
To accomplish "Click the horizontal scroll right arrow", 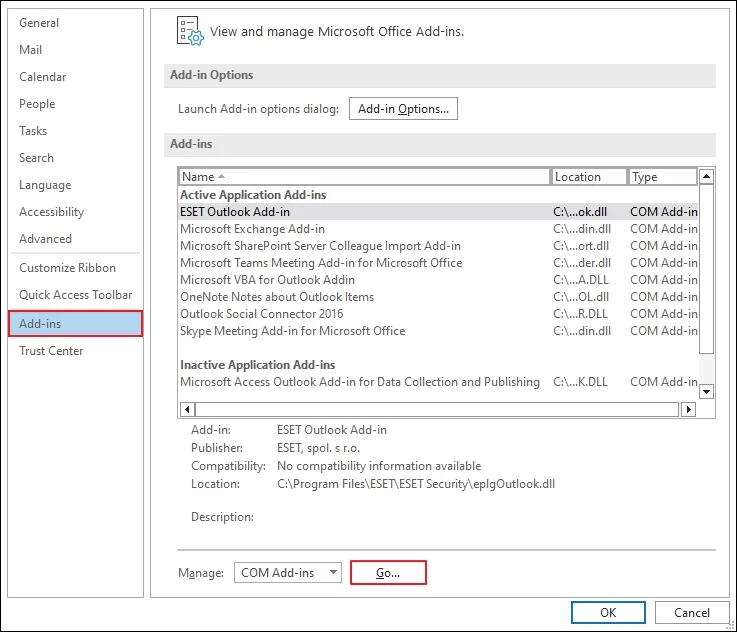I will click(x=689, y=409).
